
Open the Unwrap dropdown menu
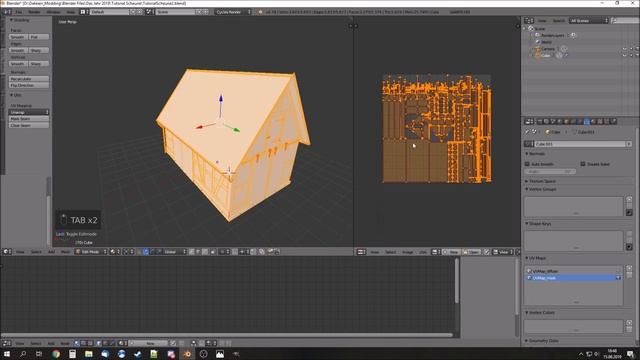[29, 112]
